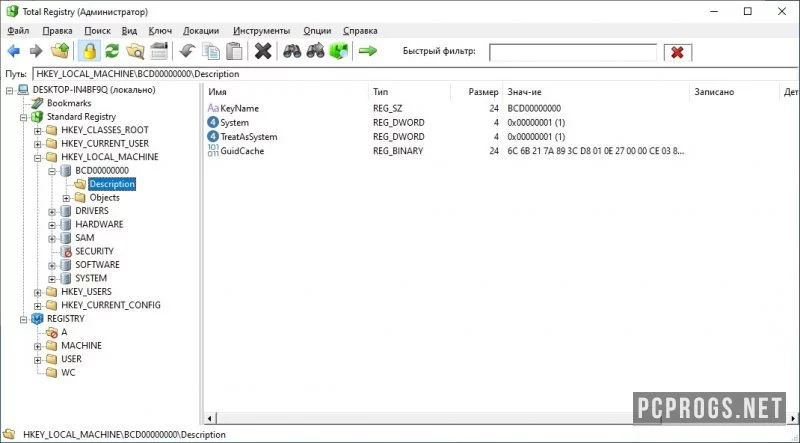
Task: Expand HKEY_CURRENT_USER in the tree
Action: (38, 144)
